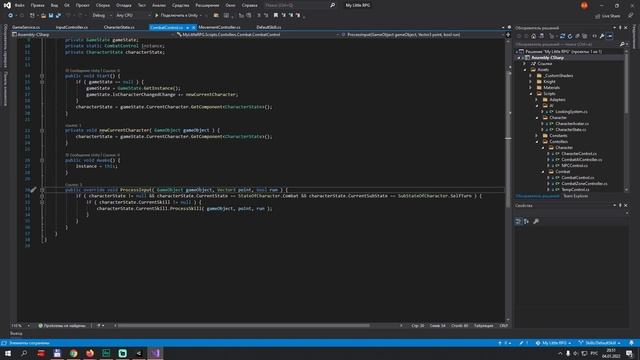Switch to the Team Explorer tab
Image resolution: width=640 pixels, height=360 pixels.
(576, 196)
